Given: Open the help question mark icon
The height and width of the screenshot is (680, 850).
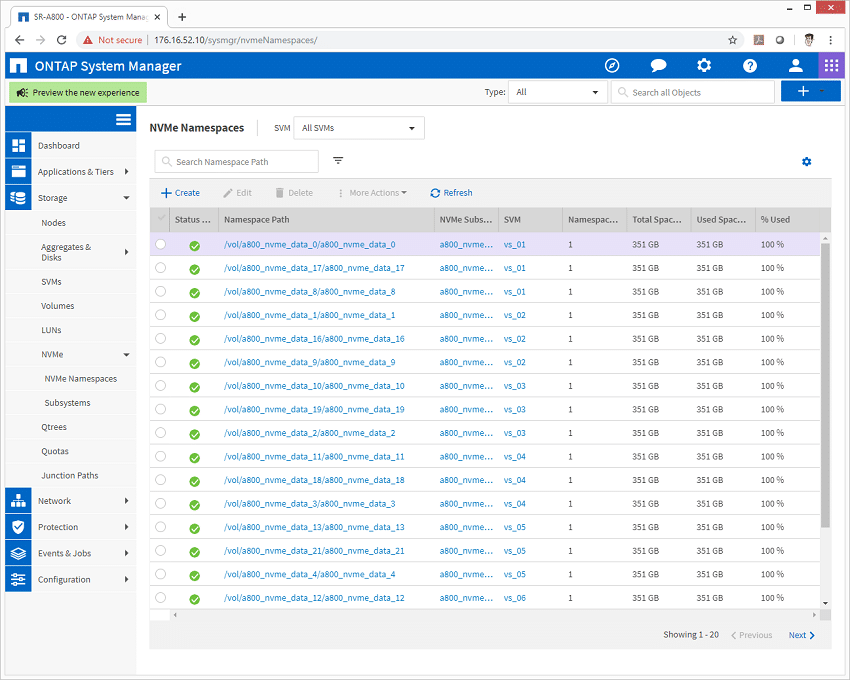Looking at the screenshot, I should (x=750, y=66).
